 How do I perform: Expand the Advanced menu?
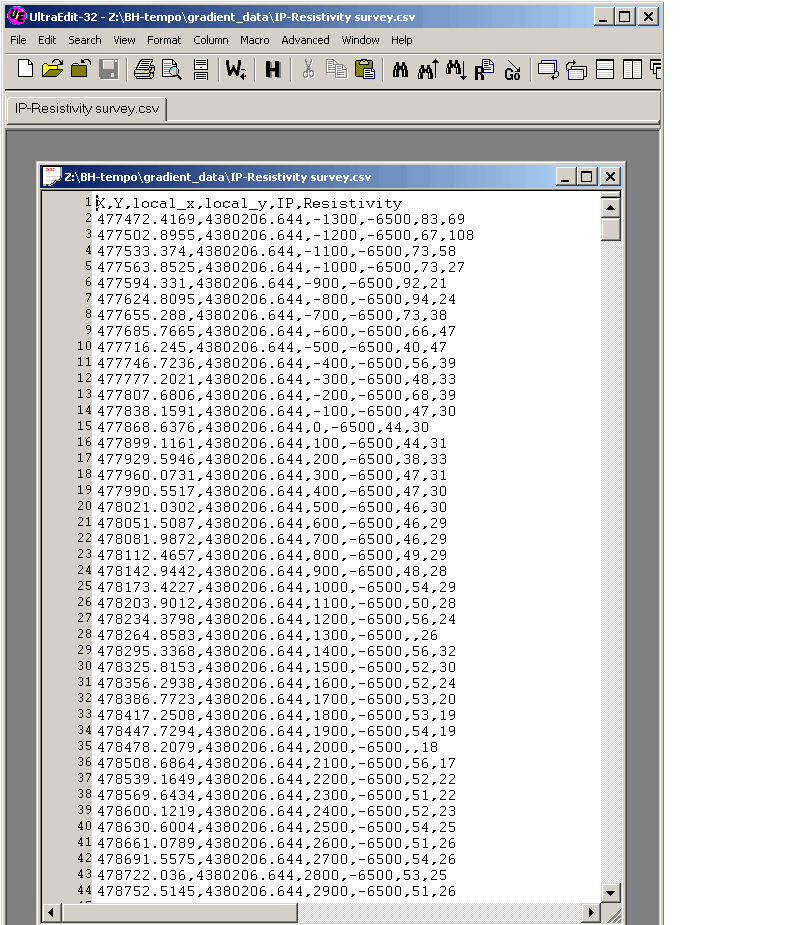pyautogui.click(x=305, y=40)
